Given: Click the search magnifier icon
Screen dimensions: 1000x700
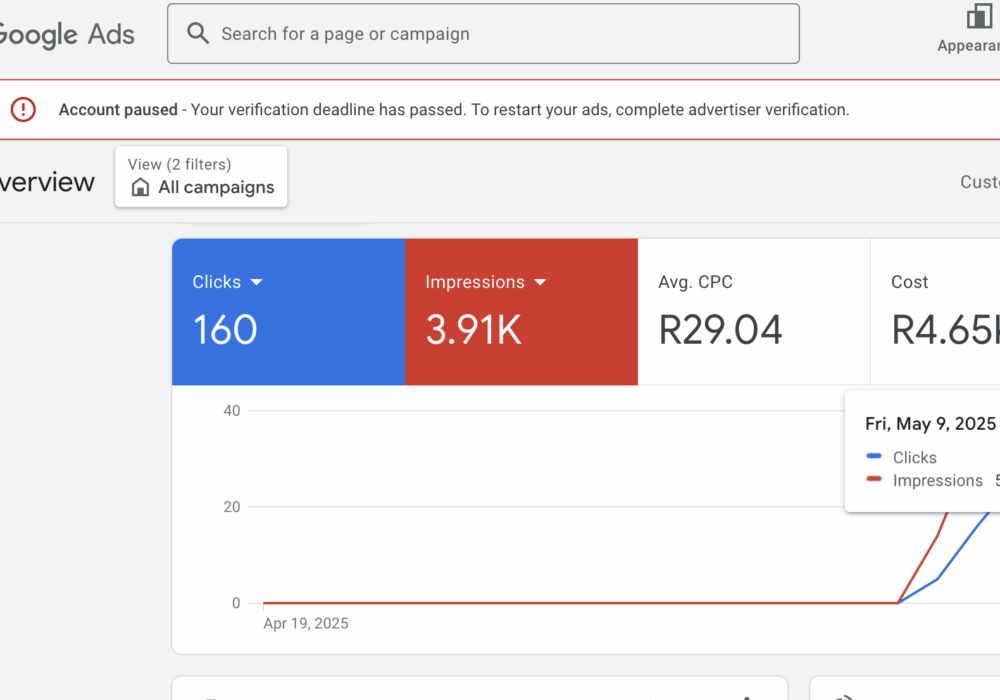Looking at the screenshot, I should (198, 33).
